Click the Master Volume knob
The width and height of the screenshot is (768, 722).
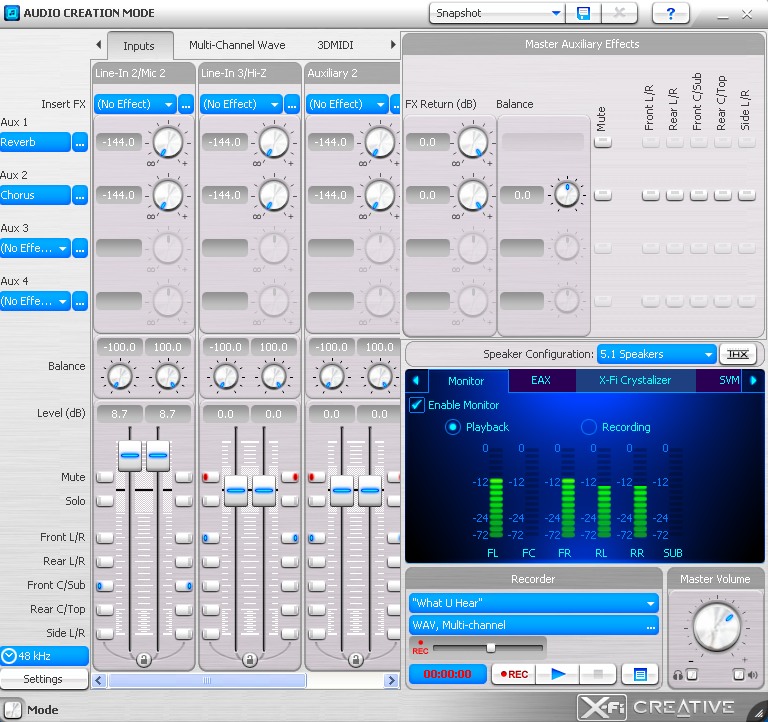click(717, 626)
